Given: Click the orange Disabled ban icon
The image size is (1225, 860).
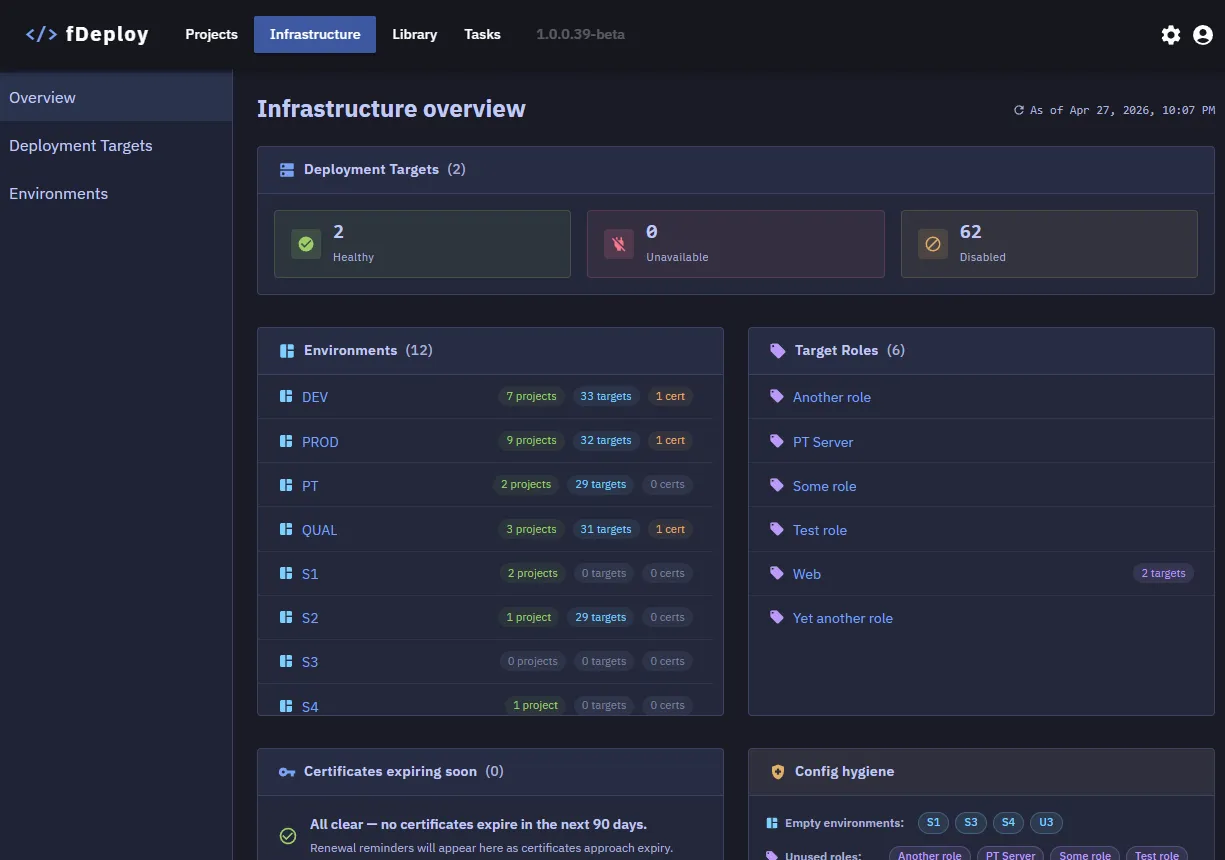Looking at the screenshot, I should [x=933, y=244].
